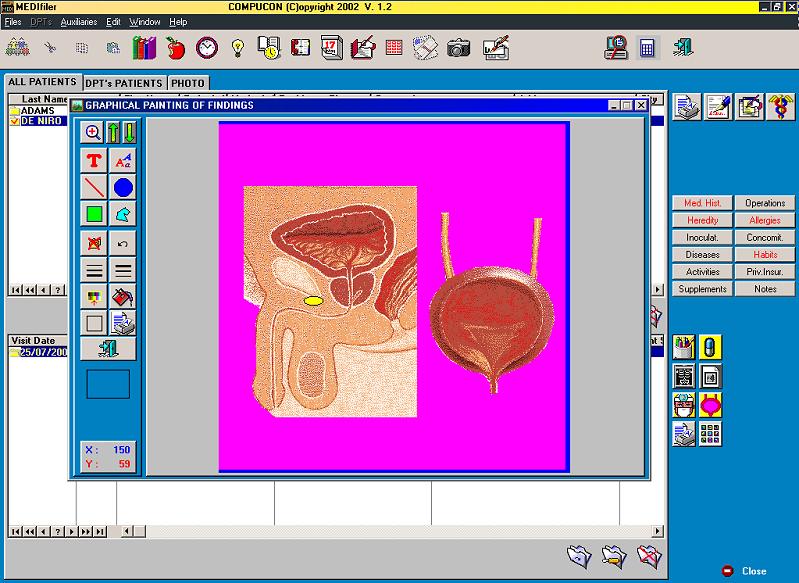Choose the thinner line width option

[x=94, y=270]
